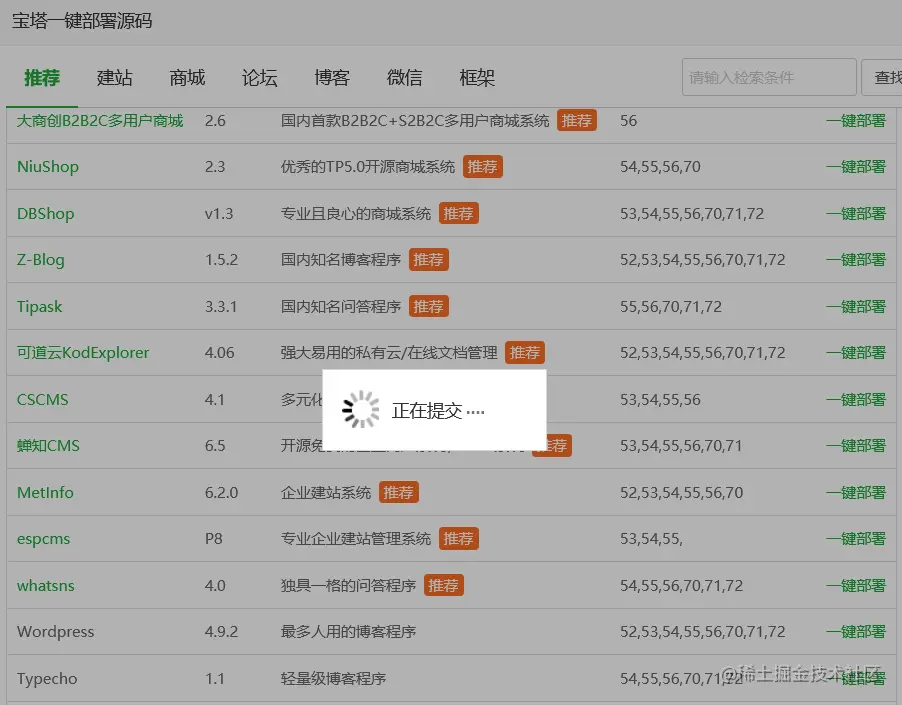Open the 框架 tab
The image size is (902, 705).
point(477,78)
